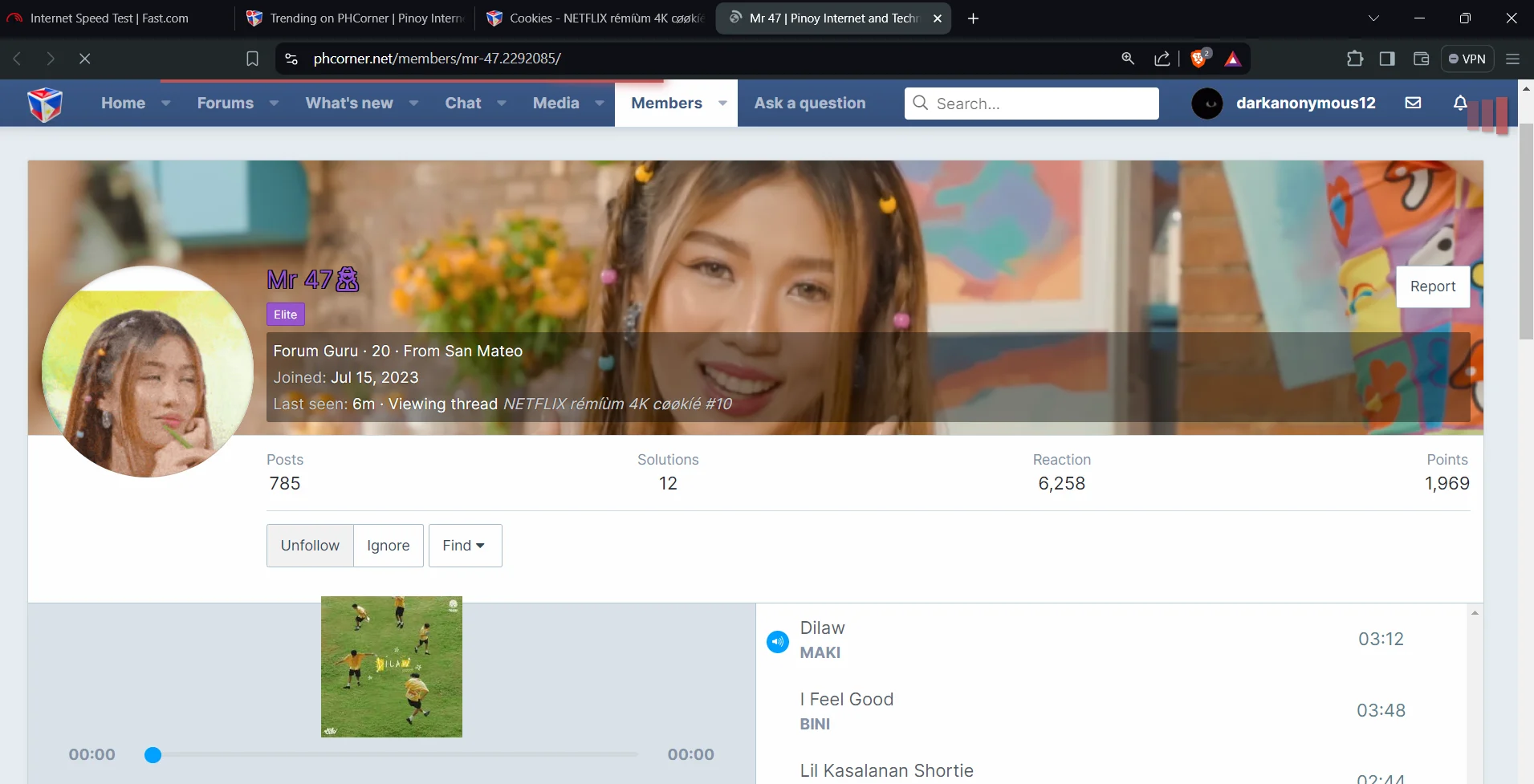Click Brave Rewards triangle icon
The height and width of the screenshot is (784, 1534).
click(x=1233, y=59)
